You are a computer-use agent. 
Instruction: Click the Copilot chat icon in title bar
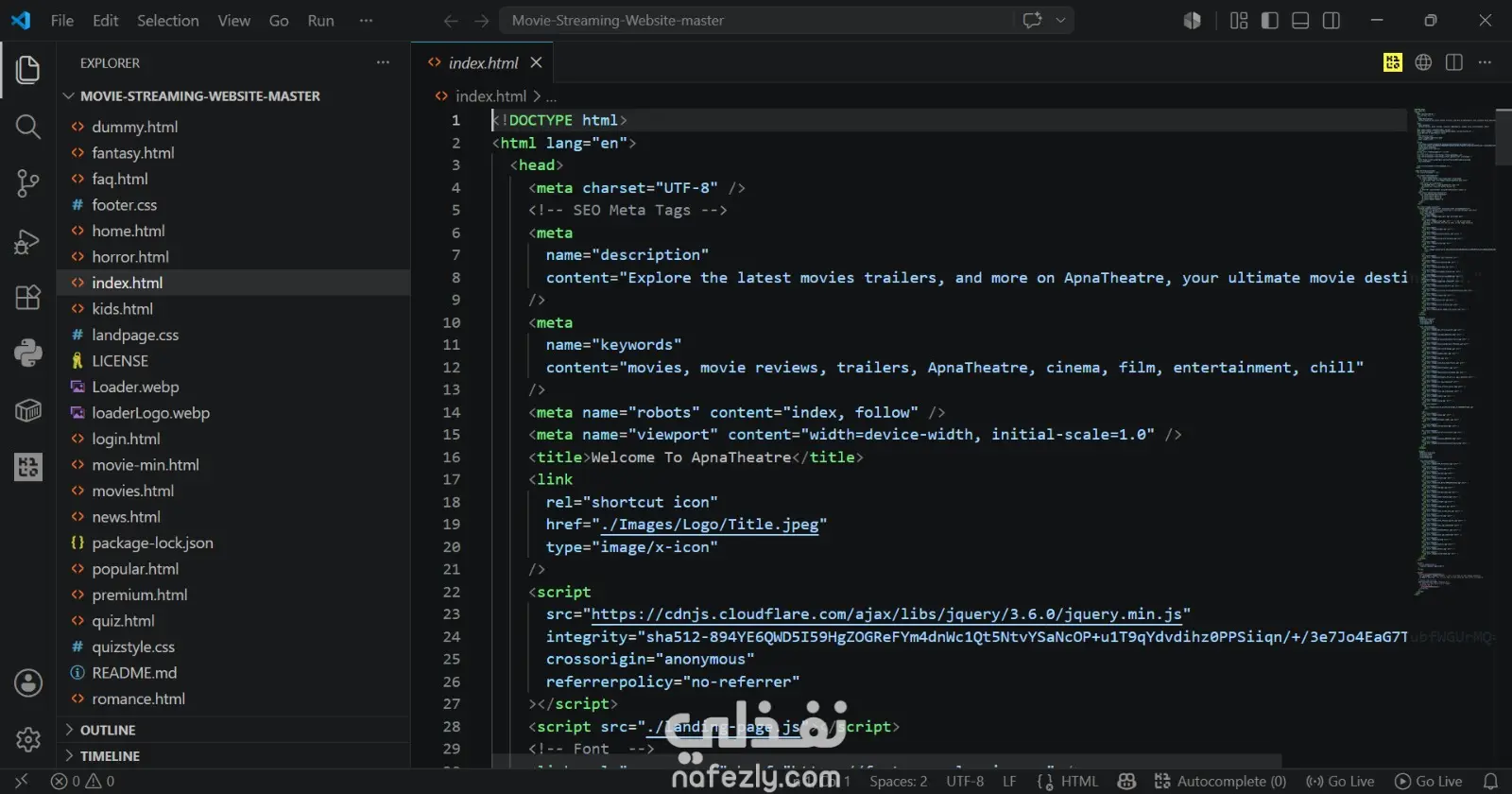pyautogui.click(x=1032, y=20)
